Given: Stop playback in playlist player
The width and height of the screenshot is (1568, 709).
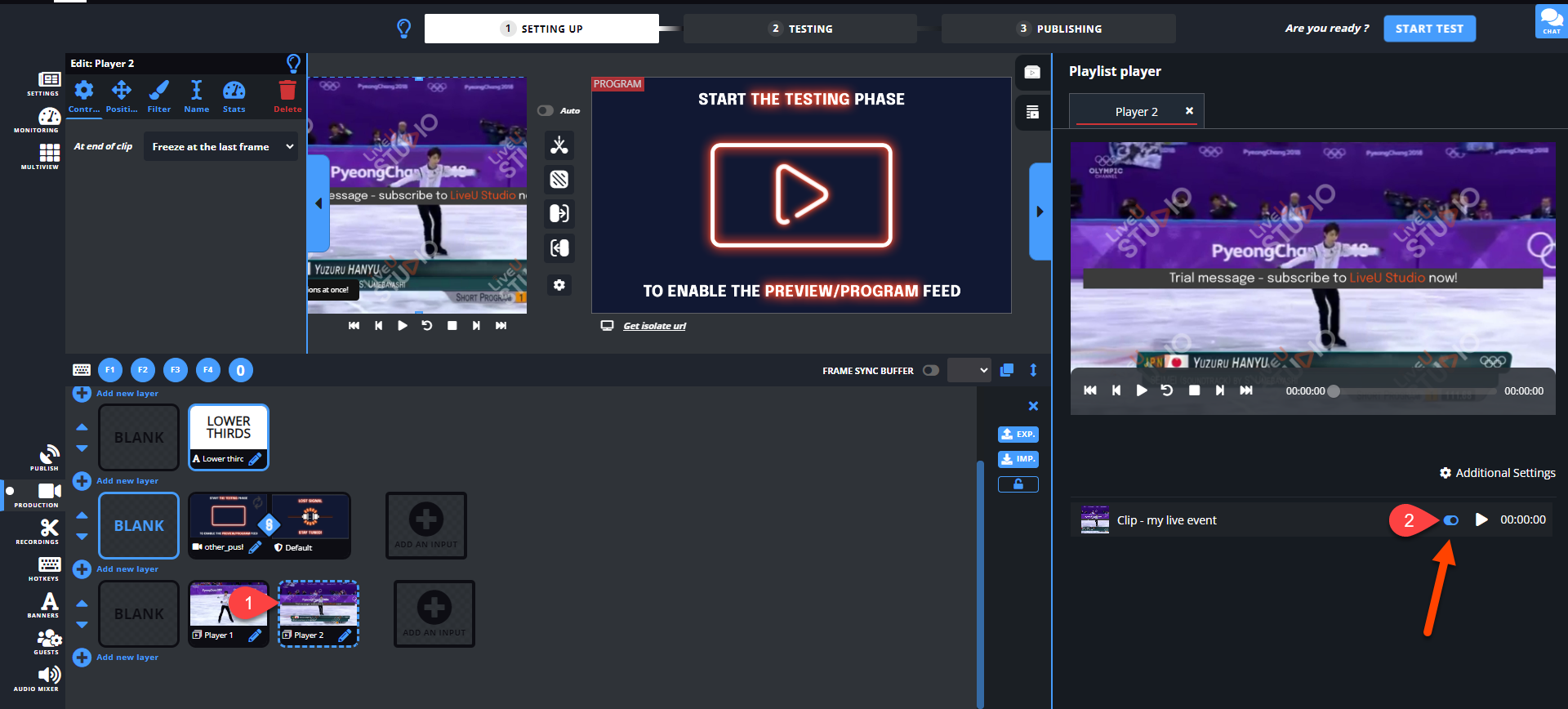Looking at the screenshot, I should coord(1194,390).
